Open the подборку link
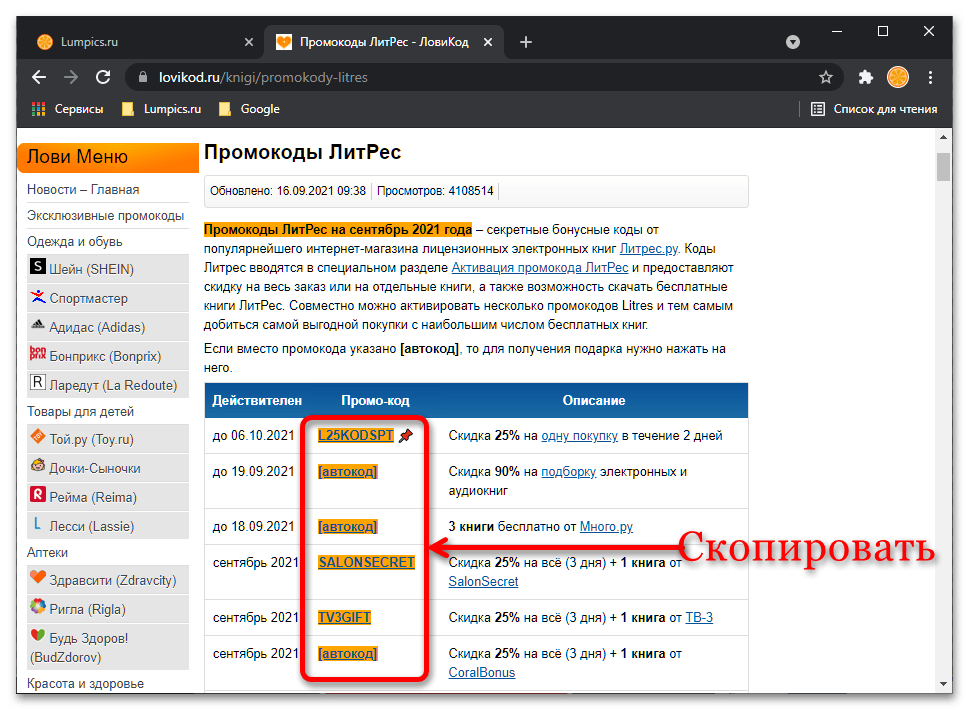 569,471
